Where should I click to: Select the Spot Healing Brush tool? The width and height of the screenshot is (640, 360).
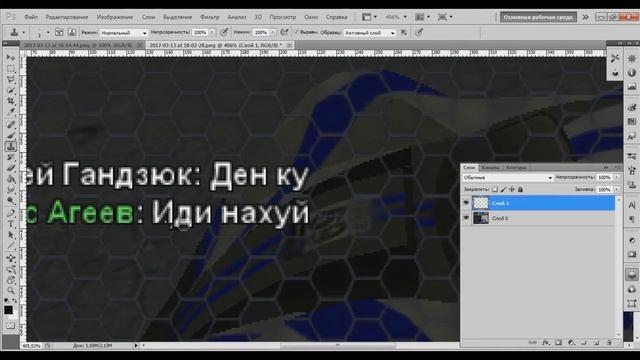[11, 124]
